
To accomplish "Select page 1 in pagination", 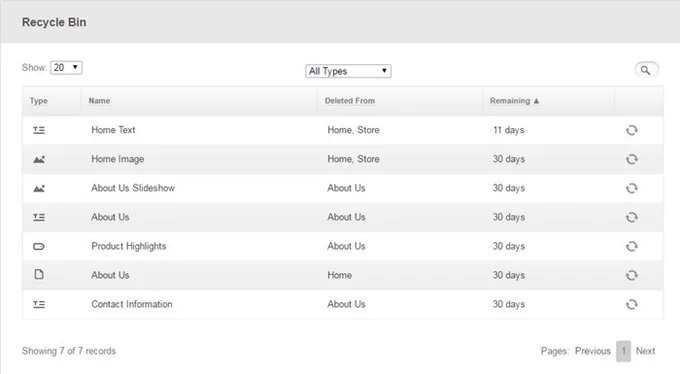I will [x=624, y=351].
